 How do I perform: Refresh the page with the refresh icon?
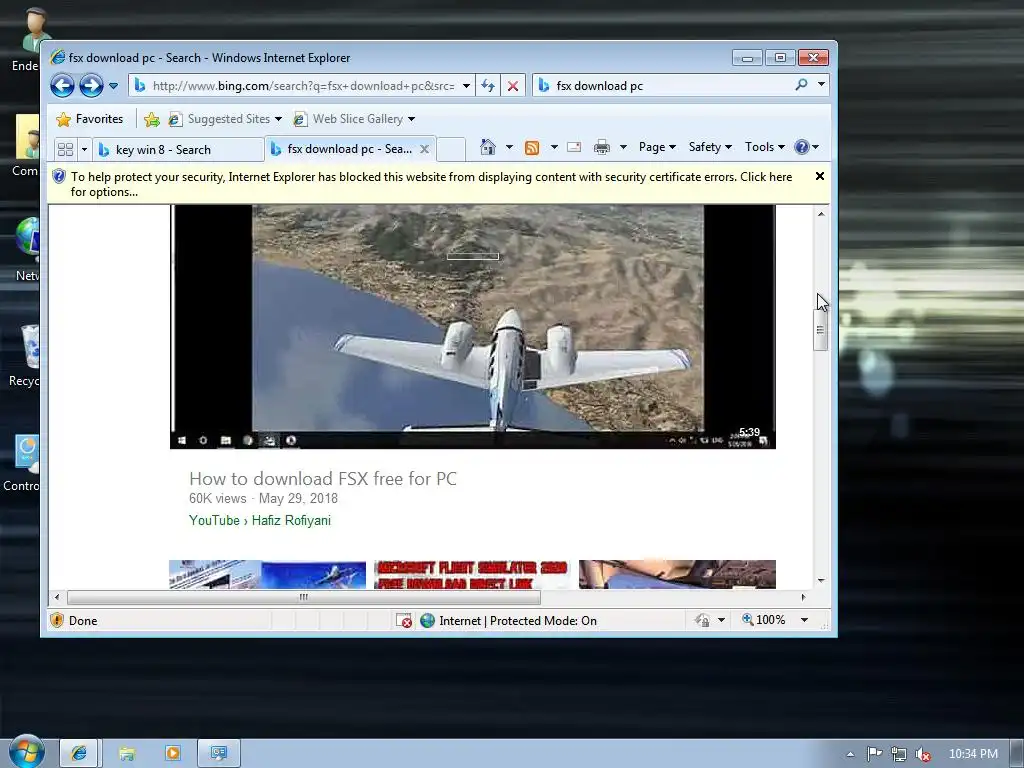[488, 86]
